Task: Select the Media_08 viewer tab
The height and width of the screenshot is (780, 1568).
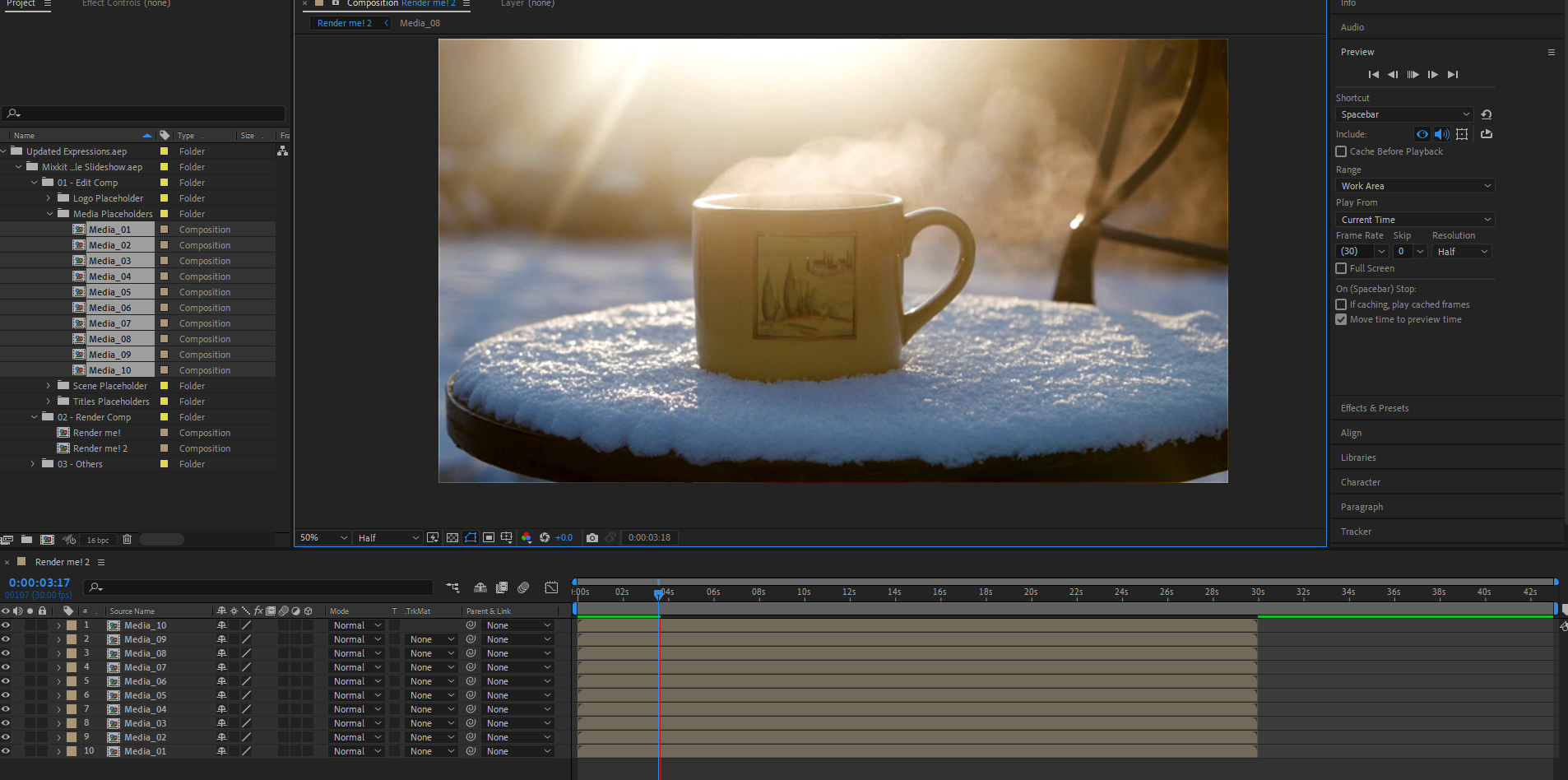Action: point(420,23)
